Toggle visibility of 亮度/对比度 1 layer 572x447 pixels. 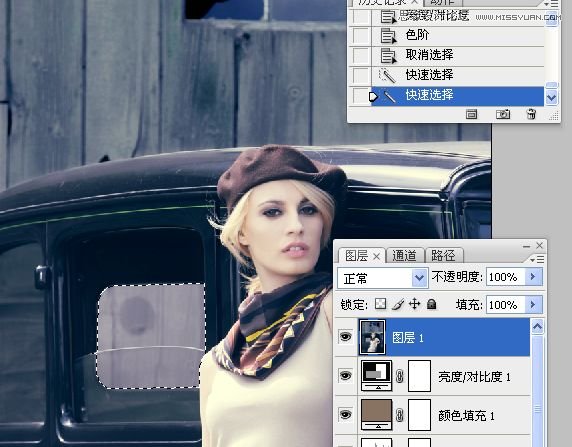(x=345, y=375)
